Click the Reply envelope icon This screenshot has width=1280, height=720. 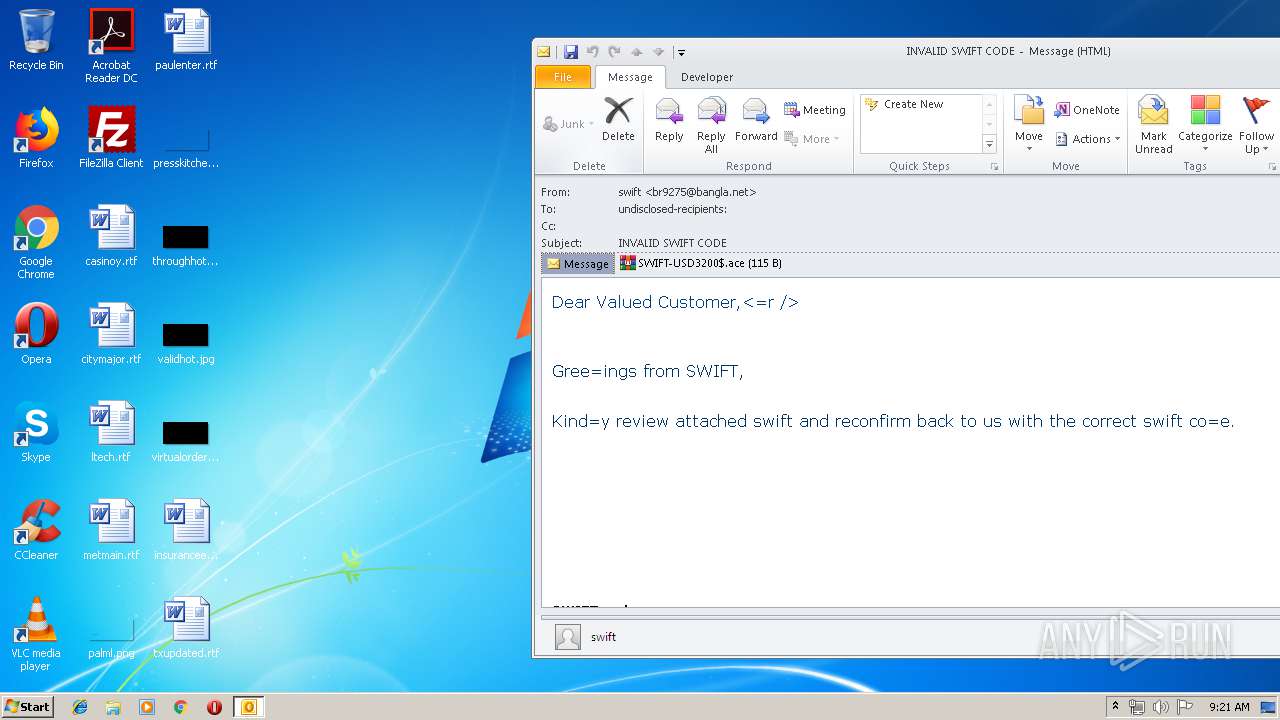click(669, 120)
